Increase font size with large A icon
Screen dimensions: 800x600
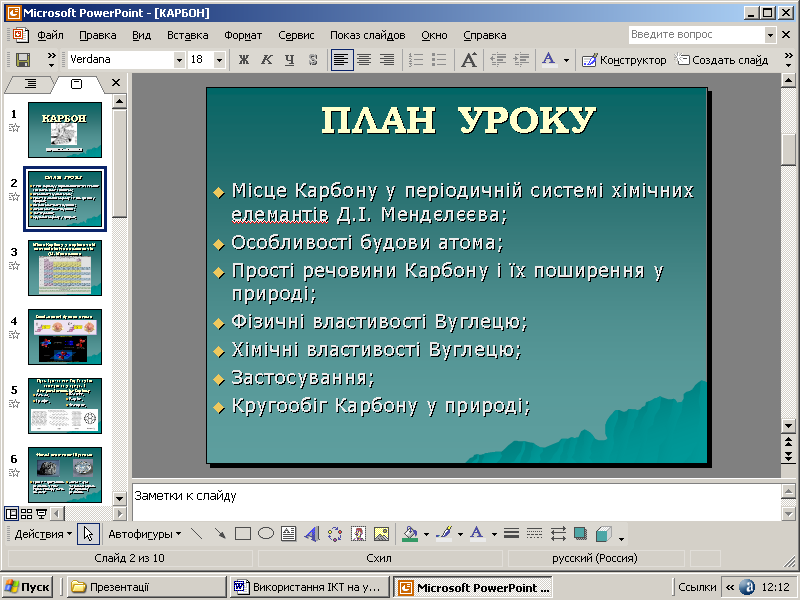[x=469, y=60]
